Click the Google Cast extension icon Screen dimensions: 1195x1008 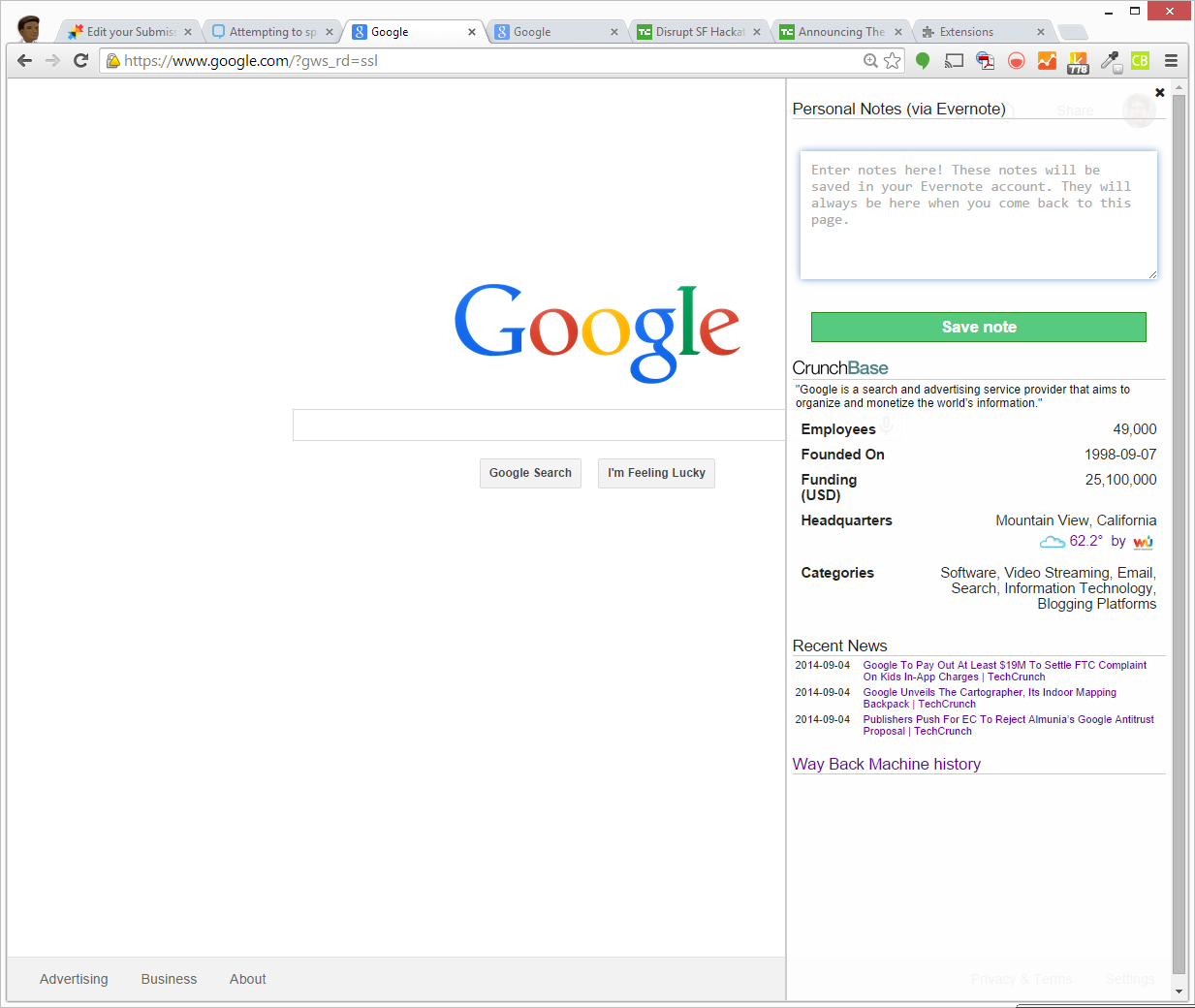coord(954,61)
